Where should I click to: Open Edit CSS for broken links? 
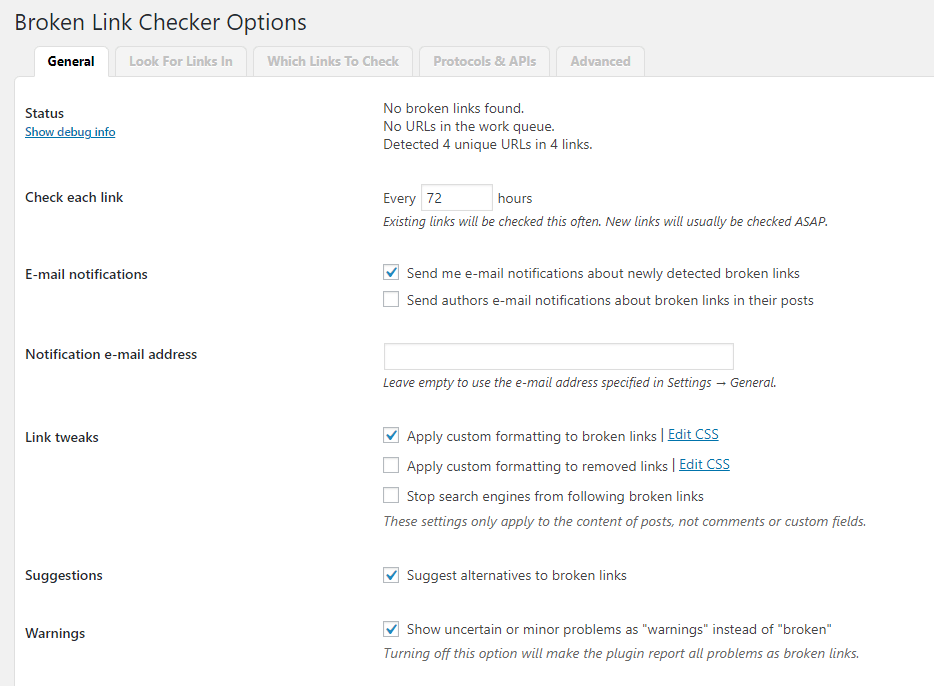693,435
